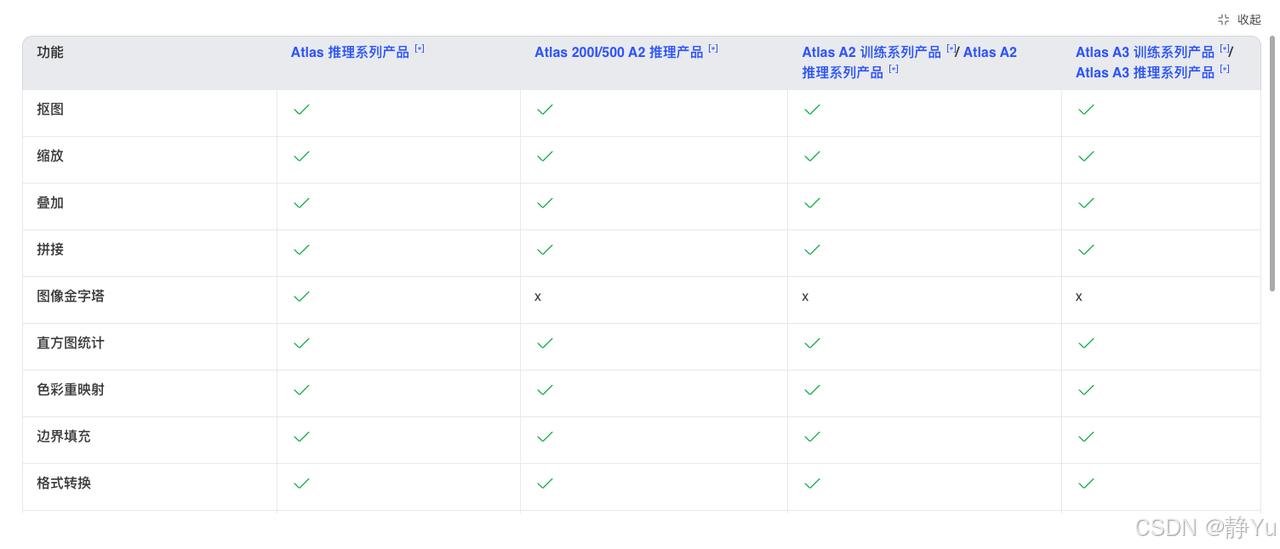This screenshot has width=1280, height=549.
Task: Click the 功能 column header
Action: click(50, 52)
